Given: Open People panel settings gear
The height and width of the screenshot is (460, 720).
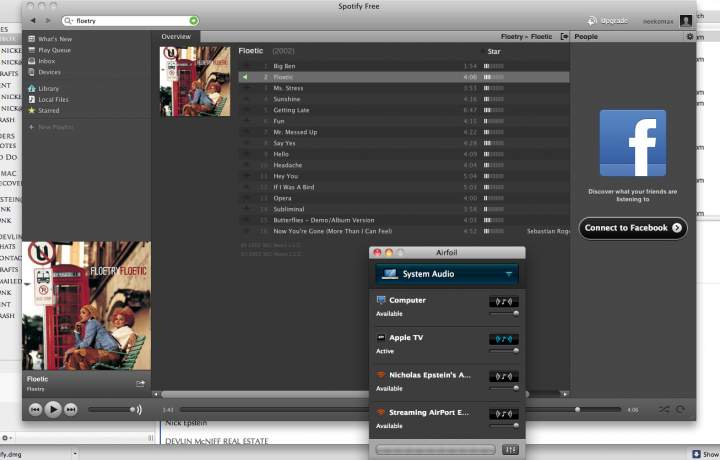Looking at the screenshot, I should click(690, 36).
